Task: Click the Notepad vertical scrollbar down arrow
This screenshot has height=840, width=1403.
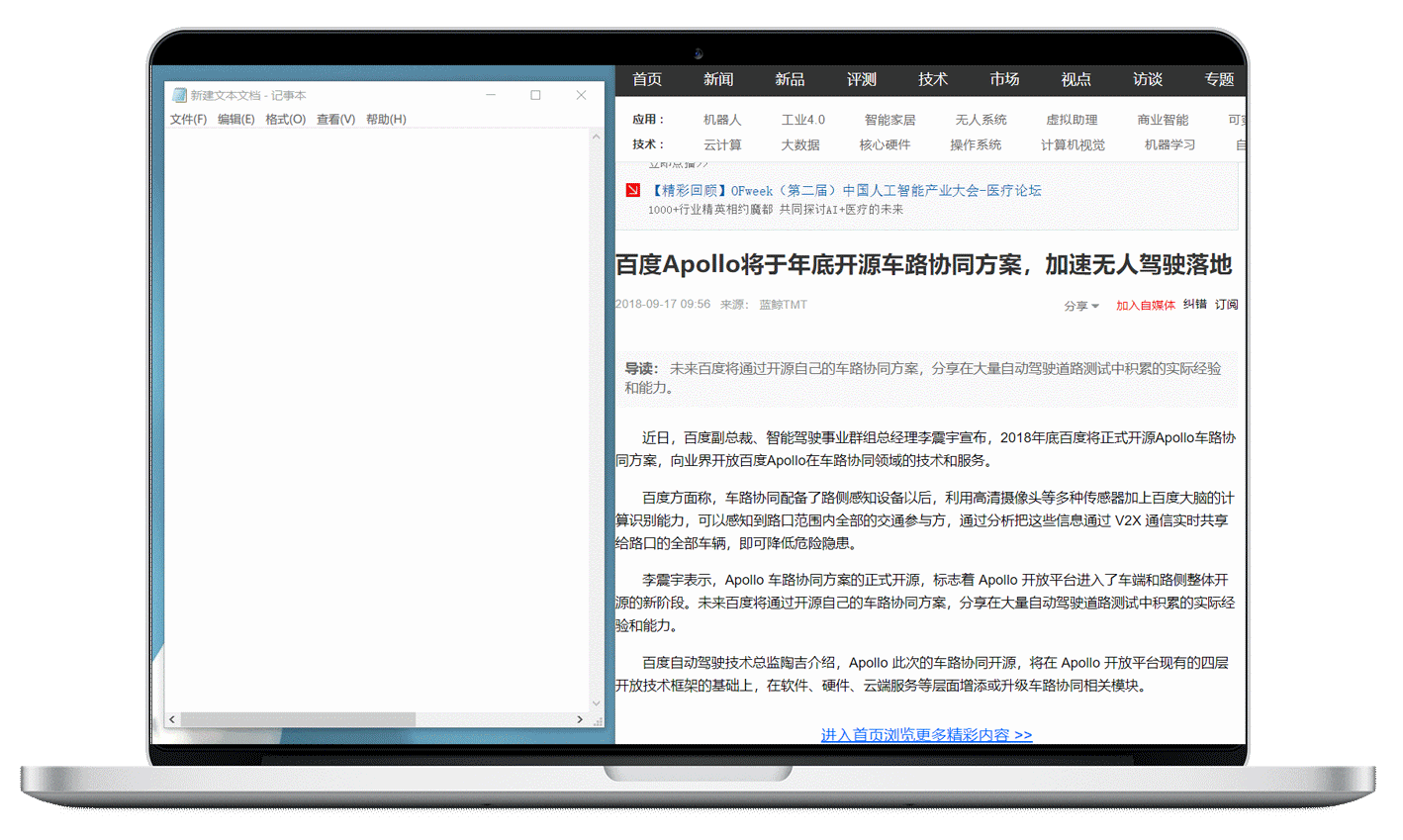Action: click(x=596, y=703)
